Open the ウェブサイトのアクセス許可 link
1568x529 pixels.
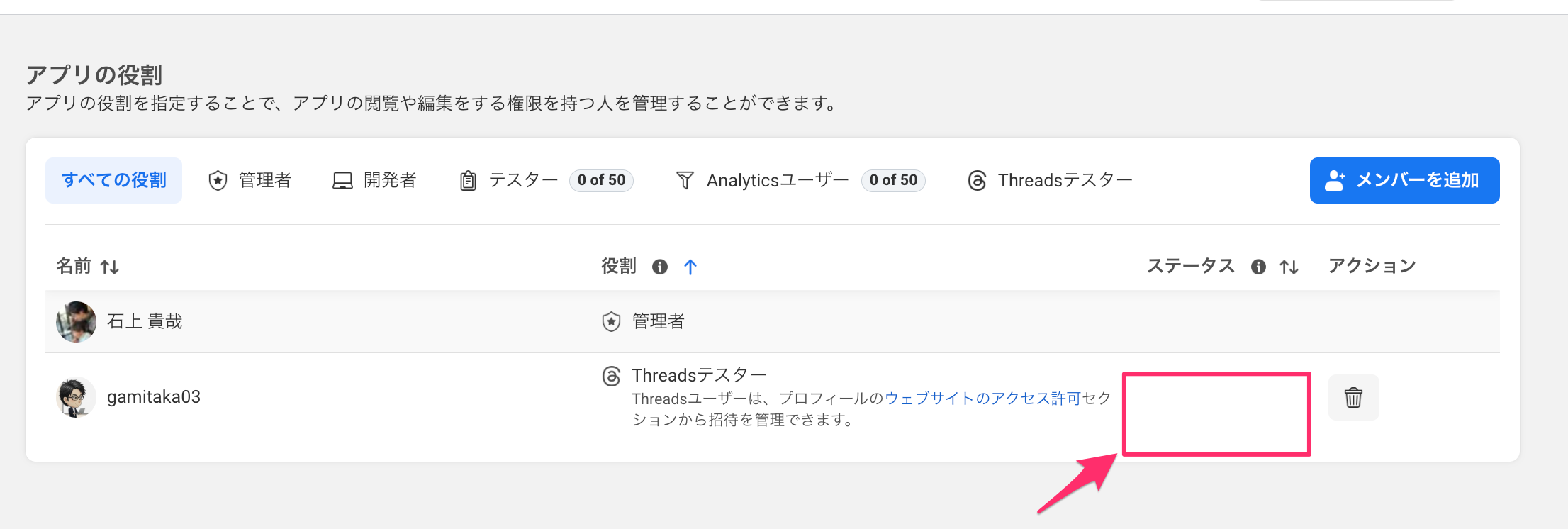pyautogui.click(x=982, y=399)
